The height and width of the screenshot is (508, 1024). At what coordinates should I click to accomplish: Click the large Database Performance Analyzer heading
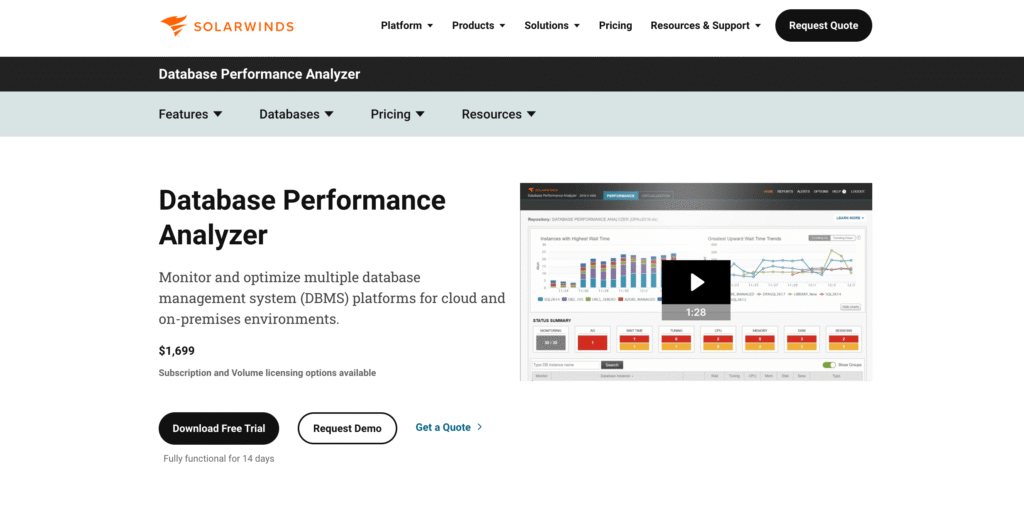(x=302, y=217)
